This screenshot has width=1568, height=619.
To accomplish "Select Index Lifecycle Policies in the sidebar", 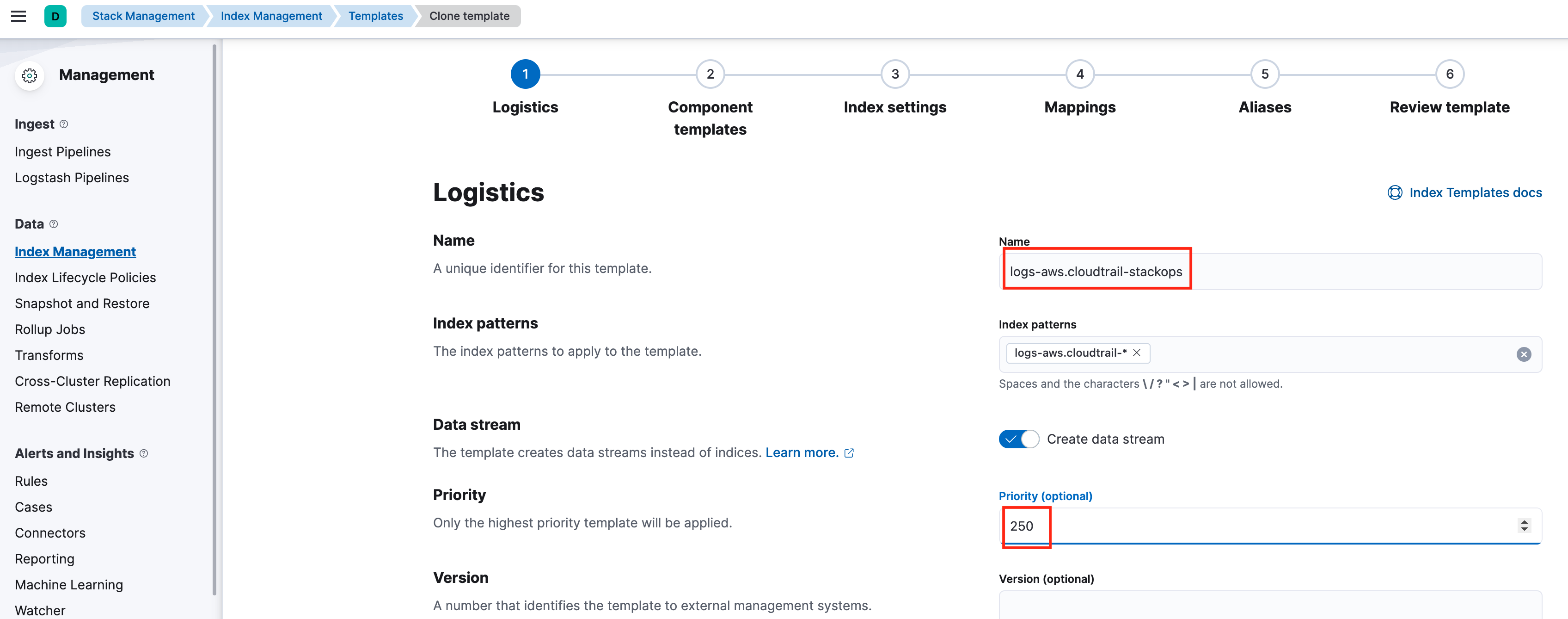I will tap(85, 277).
